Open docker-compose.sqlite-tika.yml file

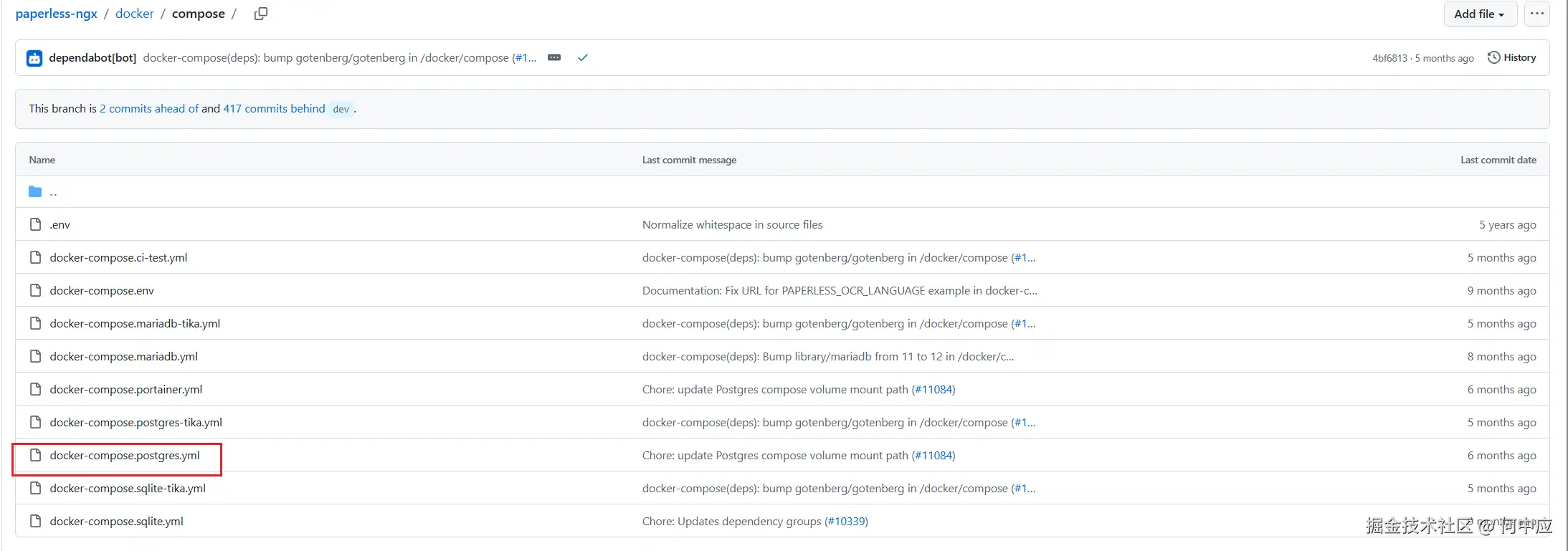point(128,488)
